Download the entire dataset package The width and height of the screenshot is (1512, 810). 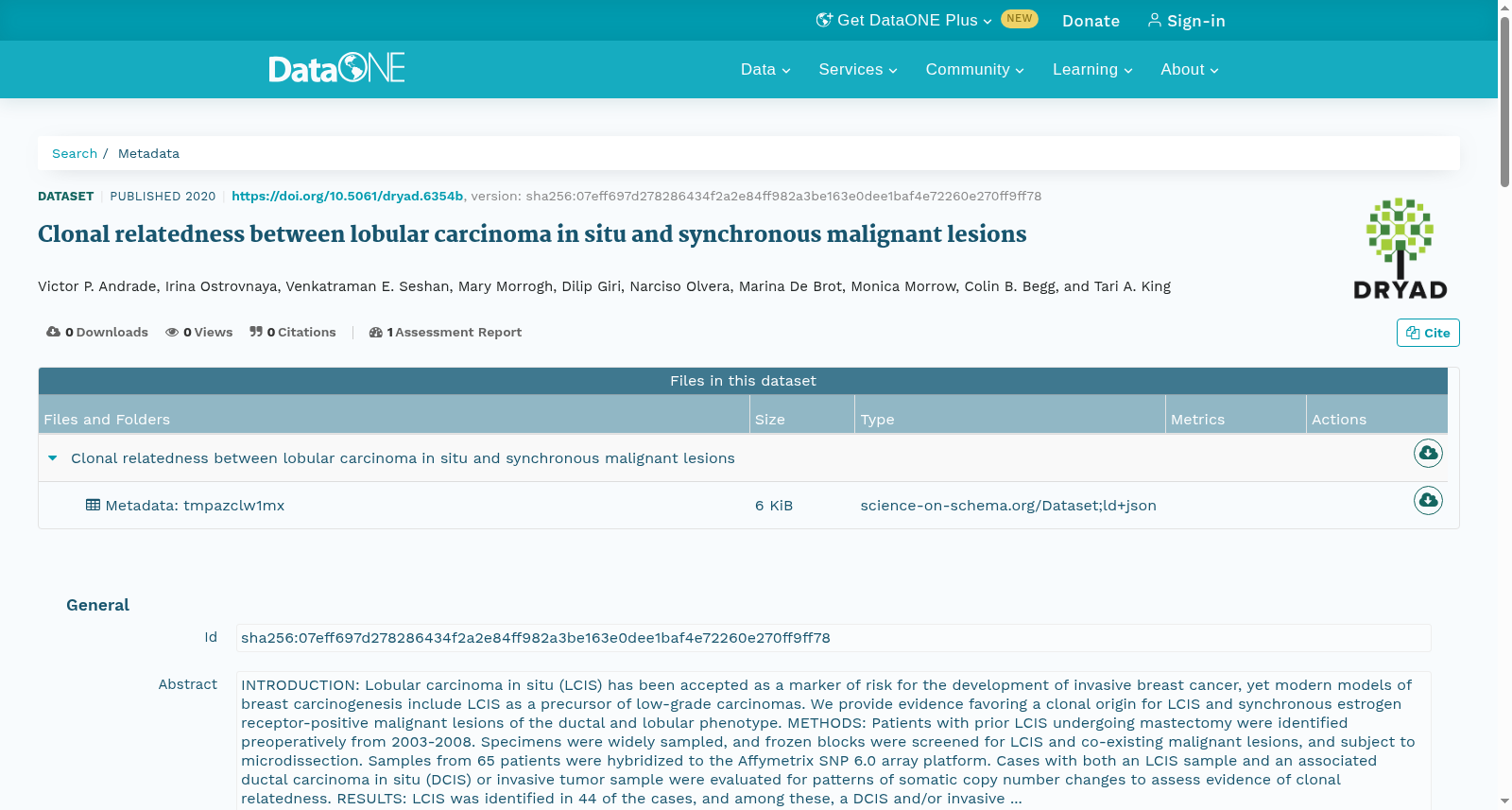[x=1428, y=454]
